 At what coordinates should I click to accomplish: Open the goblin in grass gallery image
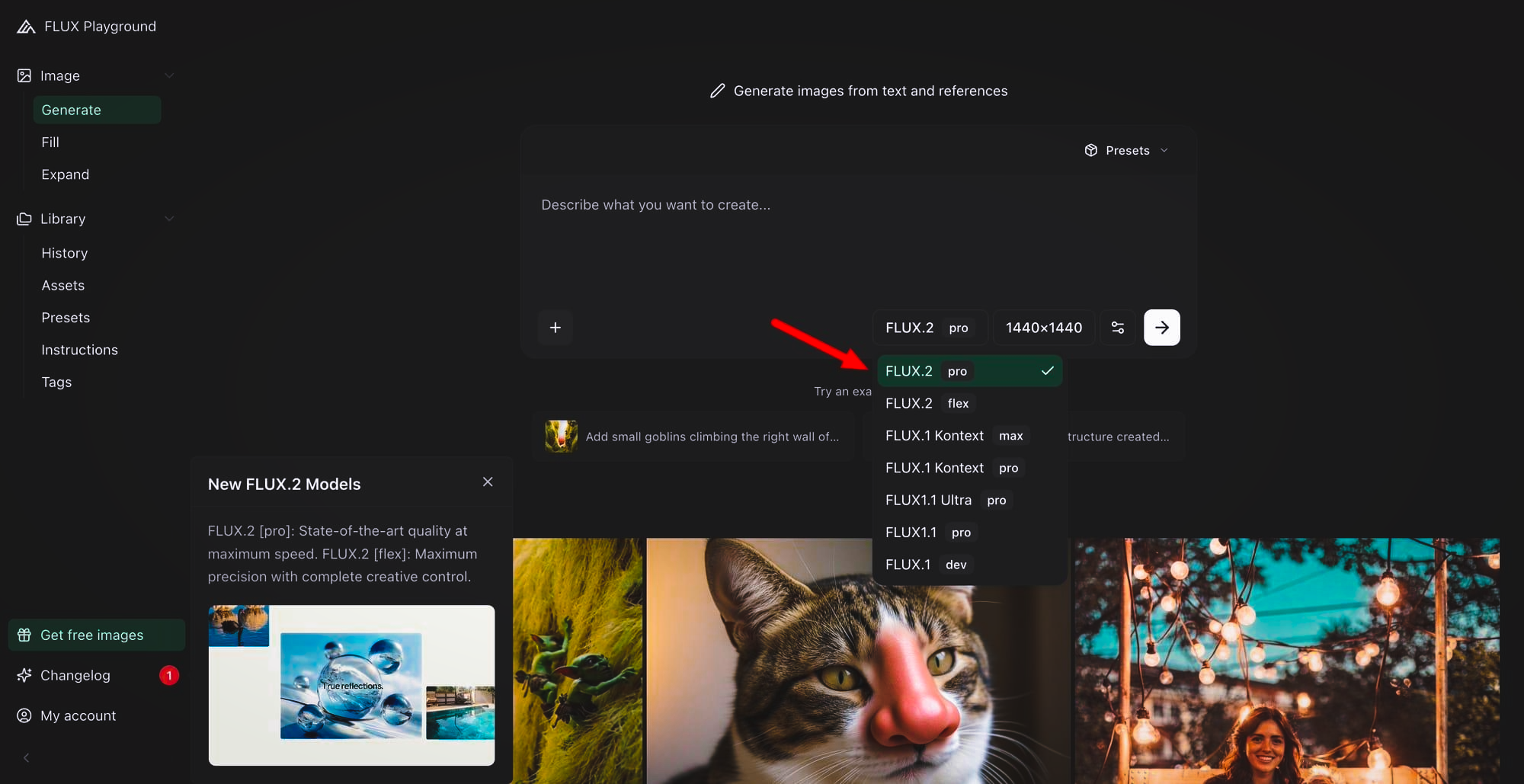pyautogui.click(x=578, y=661)
